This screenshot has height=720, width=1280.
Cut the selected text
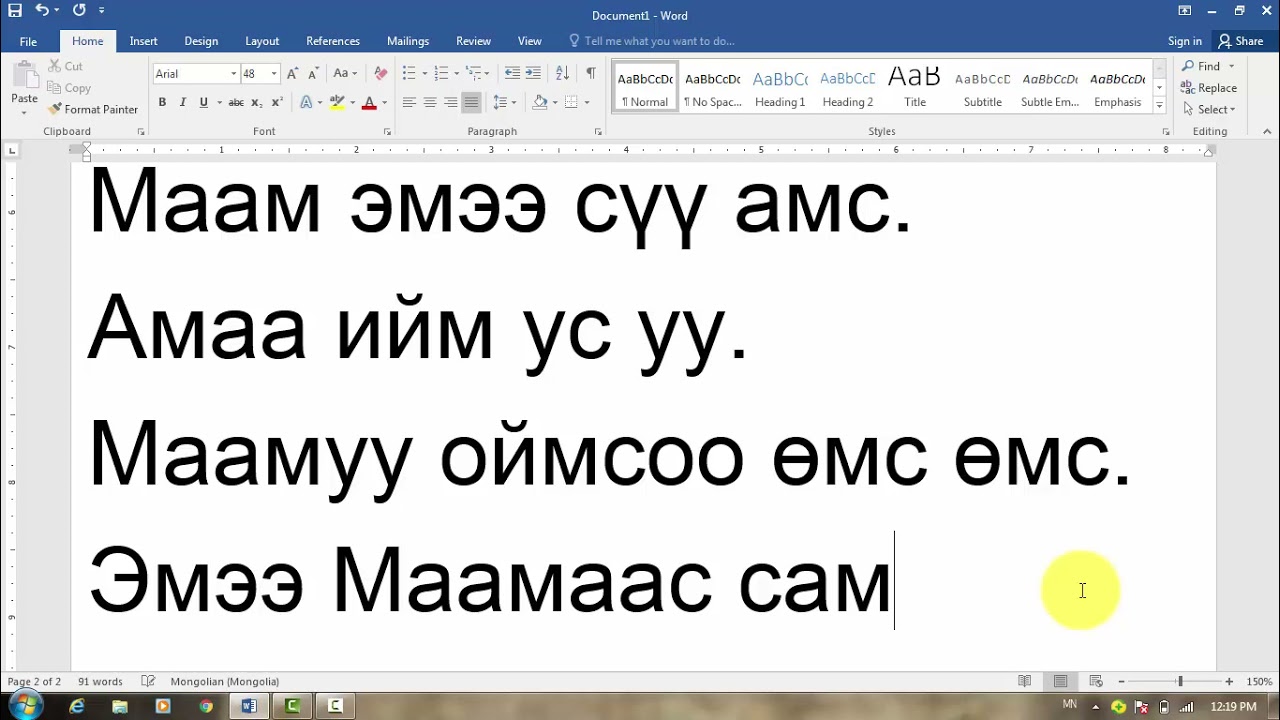tap(65, 66)
